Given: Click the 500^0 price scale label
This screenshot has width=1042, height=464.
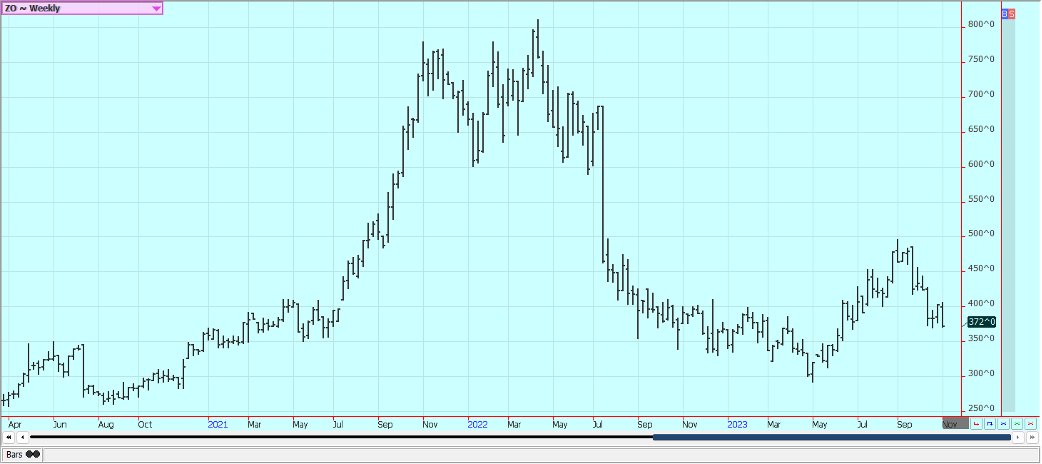Looking at the screenshot, I should pos(982,234).
